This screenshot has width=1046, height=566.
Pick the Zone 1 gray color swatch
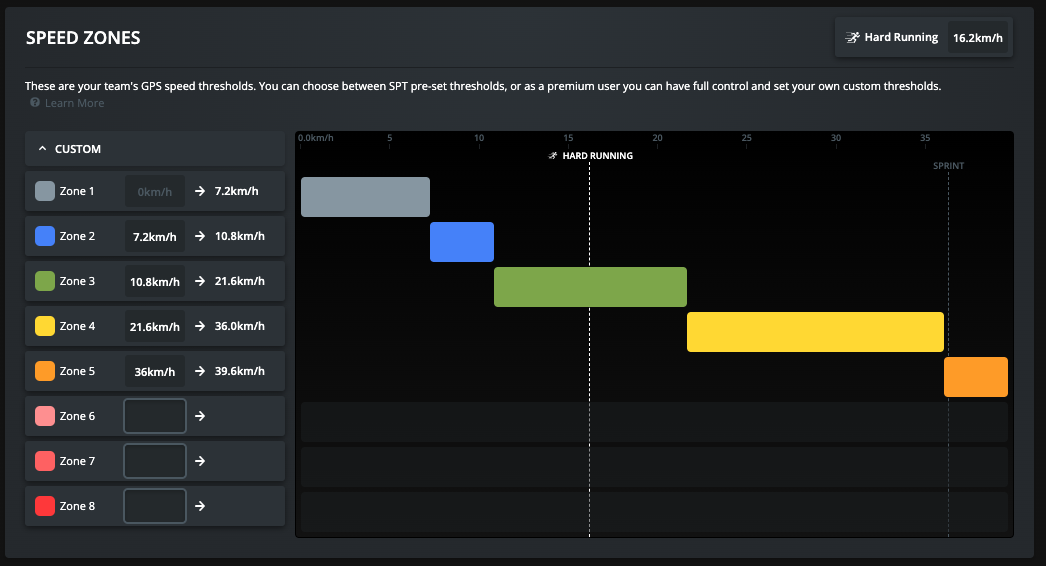click(45, 191)
